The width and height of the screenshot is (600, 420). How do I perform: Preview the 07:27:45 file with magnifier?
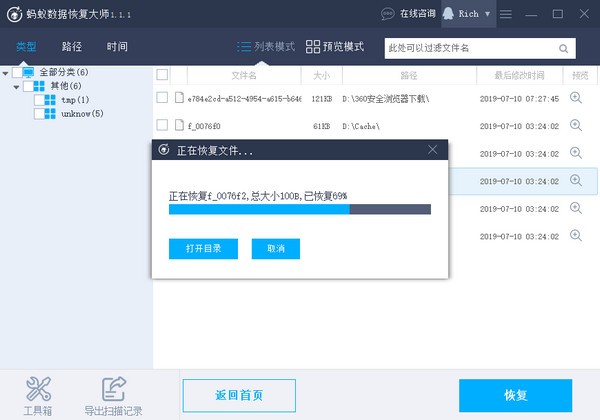[576, 98]
